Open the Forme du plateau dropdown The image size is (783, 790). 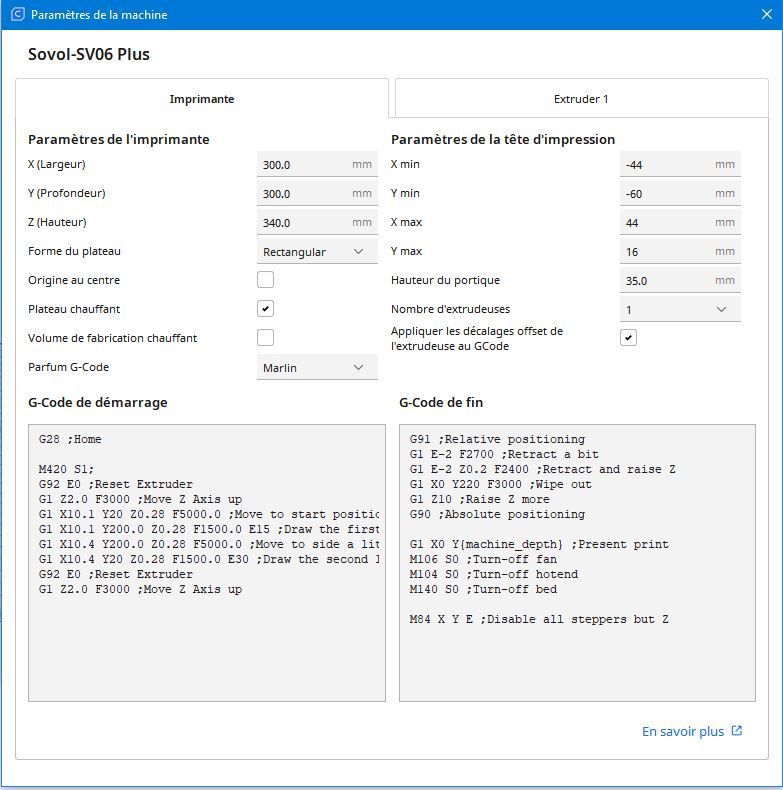(317, 251)
